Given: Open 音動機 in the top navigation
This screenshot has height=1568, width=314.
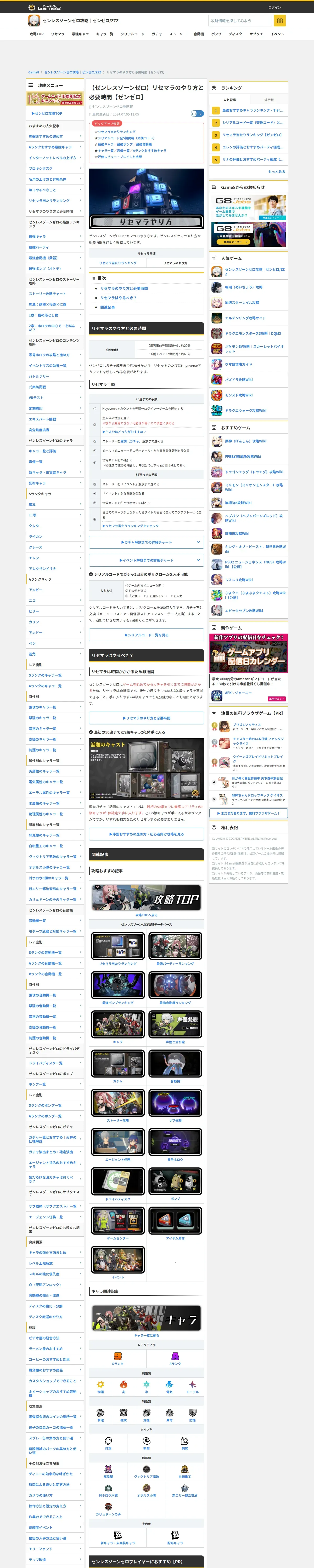Looking at the screenshot, I should [x=199, y=34].
